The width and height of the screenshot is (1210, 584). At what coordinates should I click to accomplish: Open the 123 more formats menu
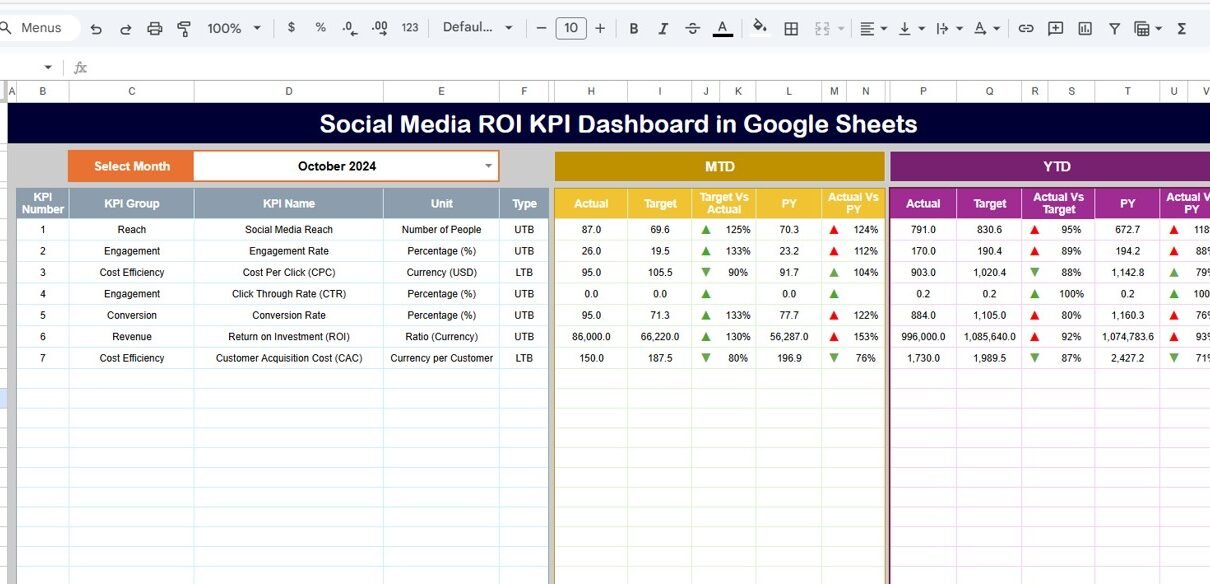pyautogui.click(x=410, y=28)
